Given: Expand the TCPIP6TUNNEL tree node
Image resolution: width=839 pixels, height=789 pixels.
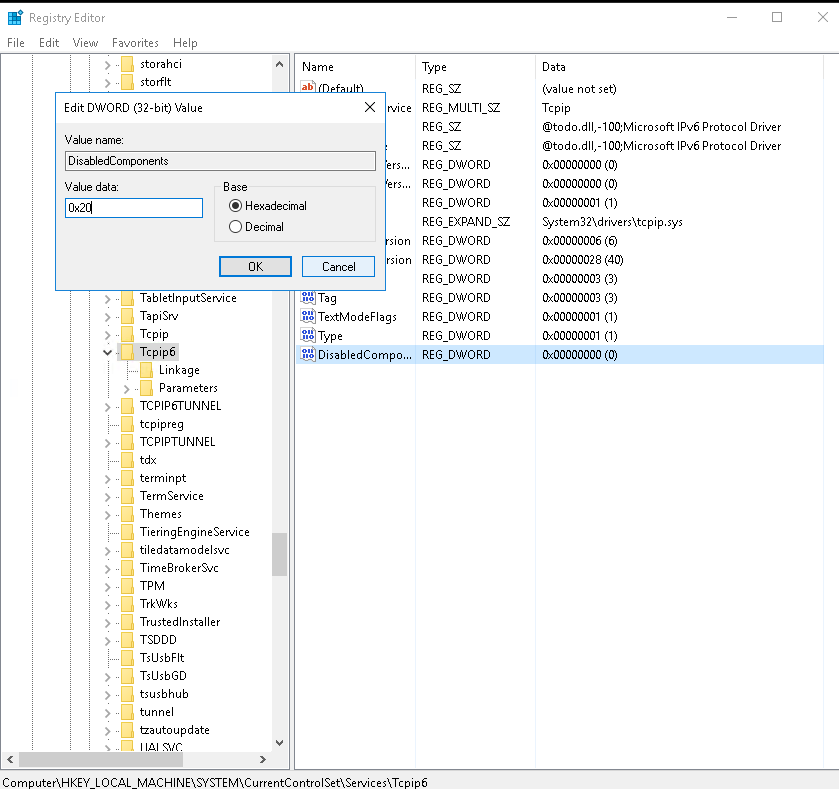Looking at the screenshot, I should (x=108, y=406).
